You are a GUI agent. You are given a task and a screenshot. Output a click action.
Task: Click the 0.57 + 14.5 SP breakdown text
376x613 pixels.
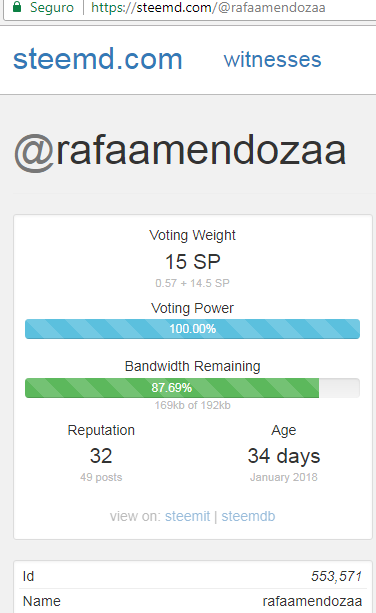pos(192,283)
